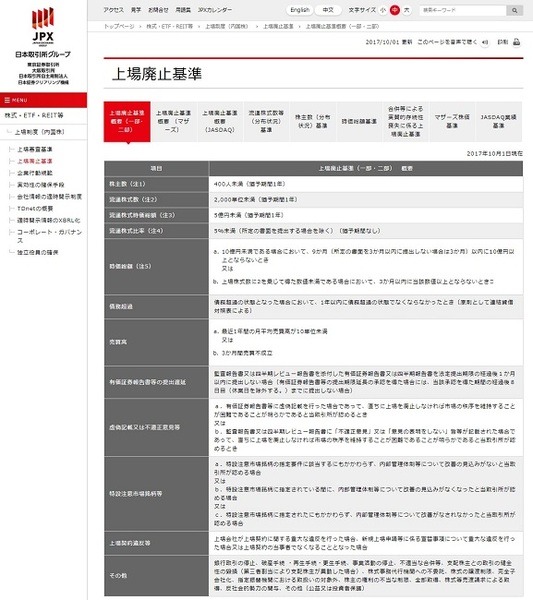
Task: Click その他 row header
Action: [156, 576]
